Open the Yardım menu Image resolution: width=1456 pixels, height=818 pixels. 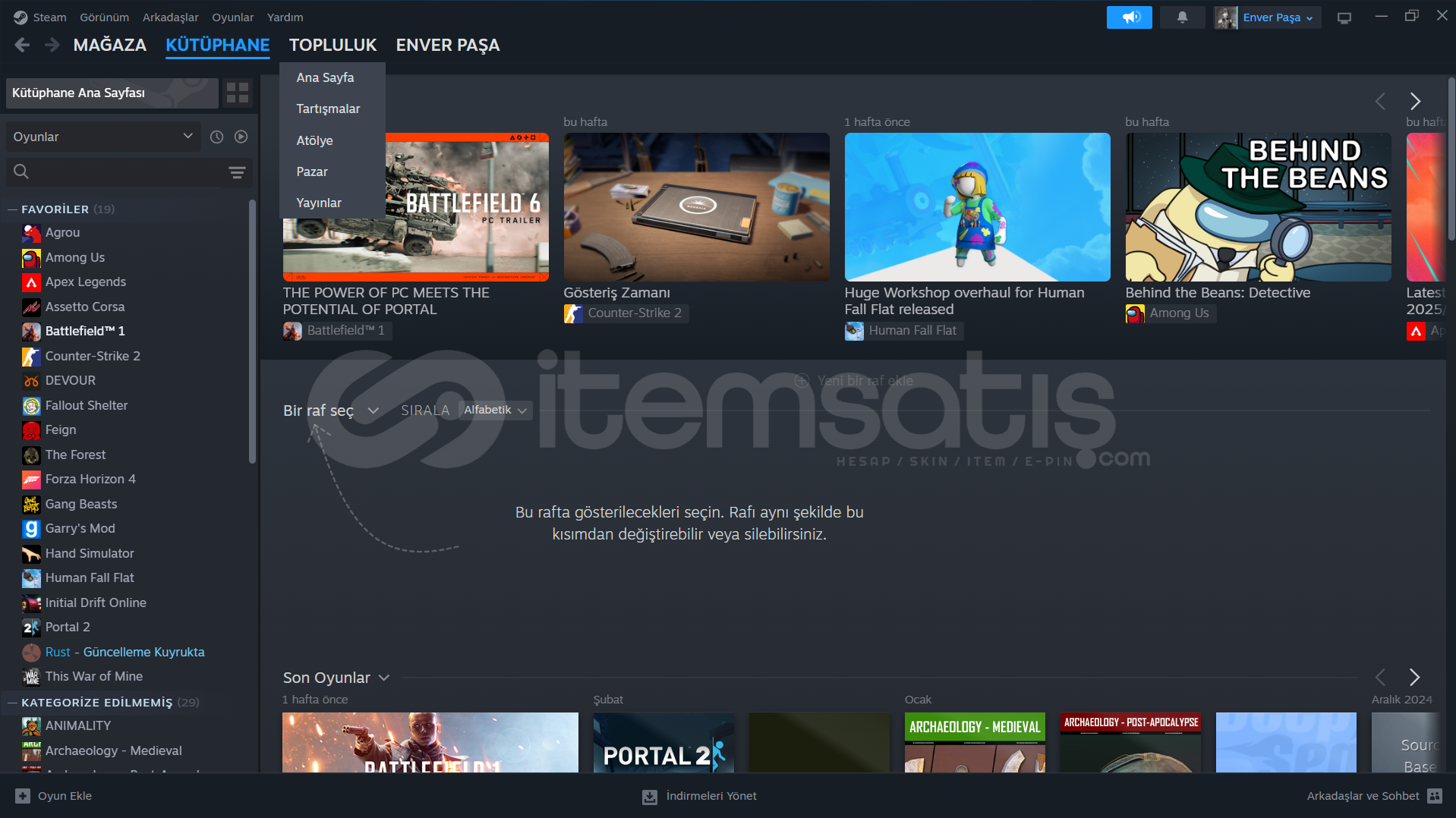click(x=285, y=17)
